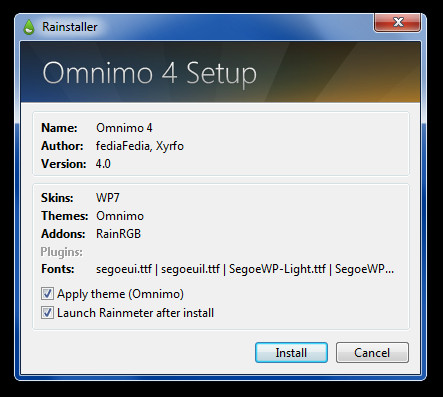The width and height of the screenshot is (443, 397).
Task: Click the 'Addons:' label
Action: point(63,234)
